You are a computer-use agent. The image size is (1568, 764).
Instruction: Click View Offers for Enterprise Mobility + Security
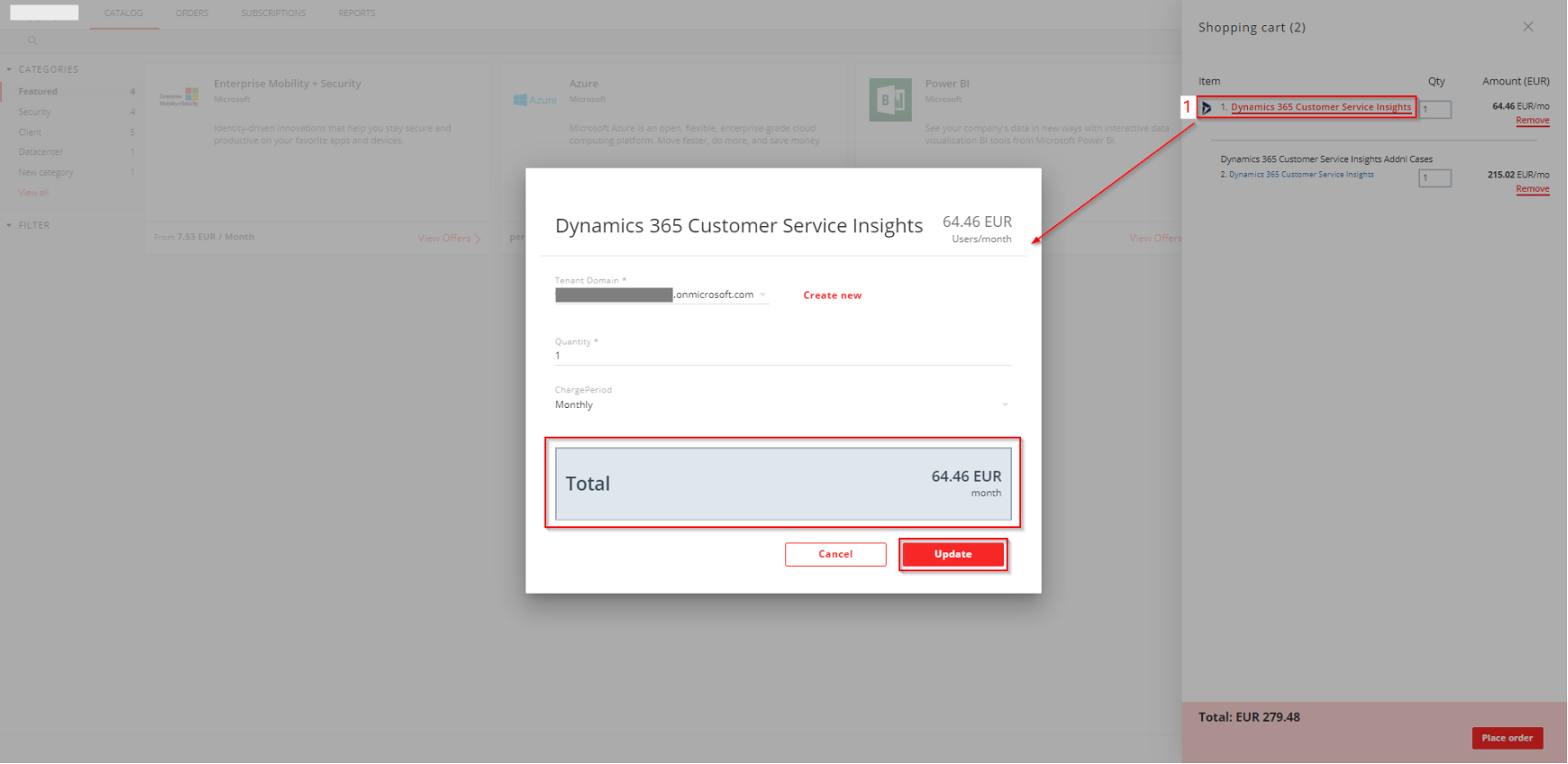tap(449, 239)
